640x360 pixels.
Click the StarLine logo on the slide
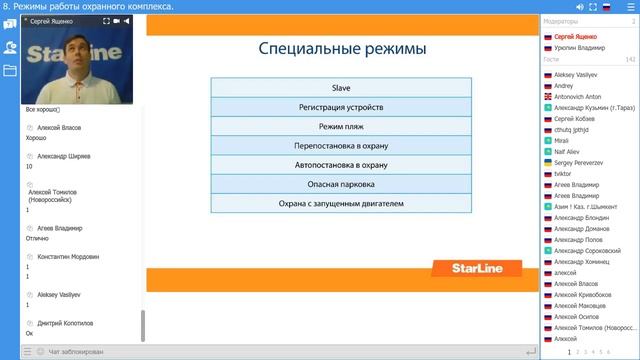tap(477, 268)
